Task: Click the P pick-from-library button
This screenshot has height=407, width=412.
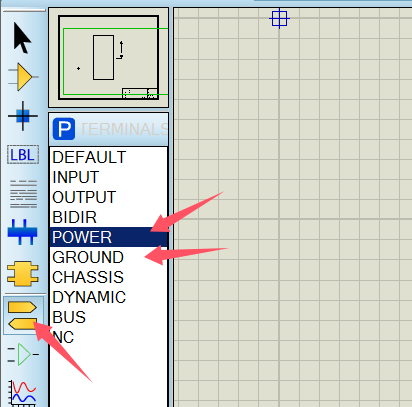Action: [x=64, y=129]
